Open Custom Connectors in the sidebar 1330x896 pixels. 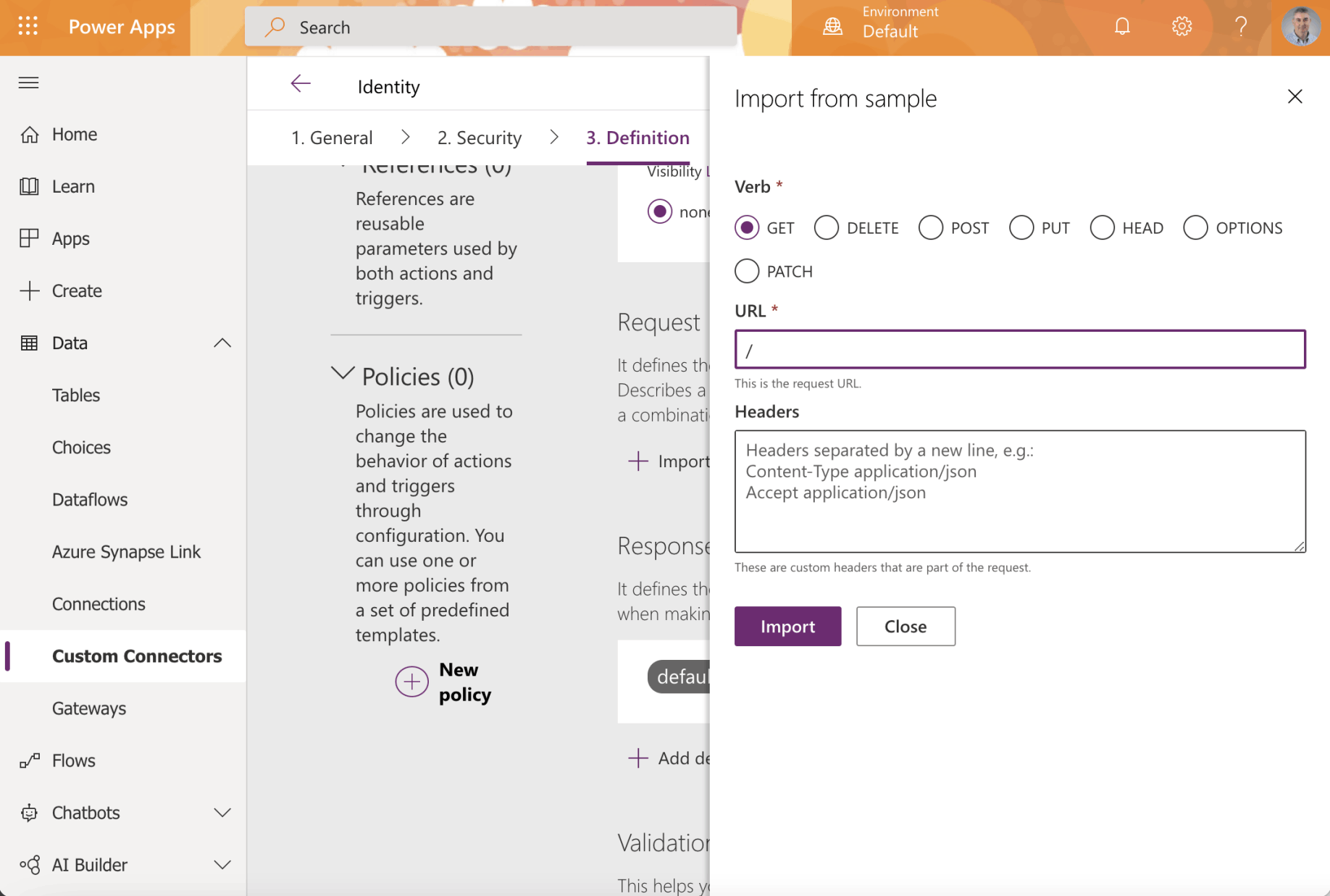coord(123,656)
